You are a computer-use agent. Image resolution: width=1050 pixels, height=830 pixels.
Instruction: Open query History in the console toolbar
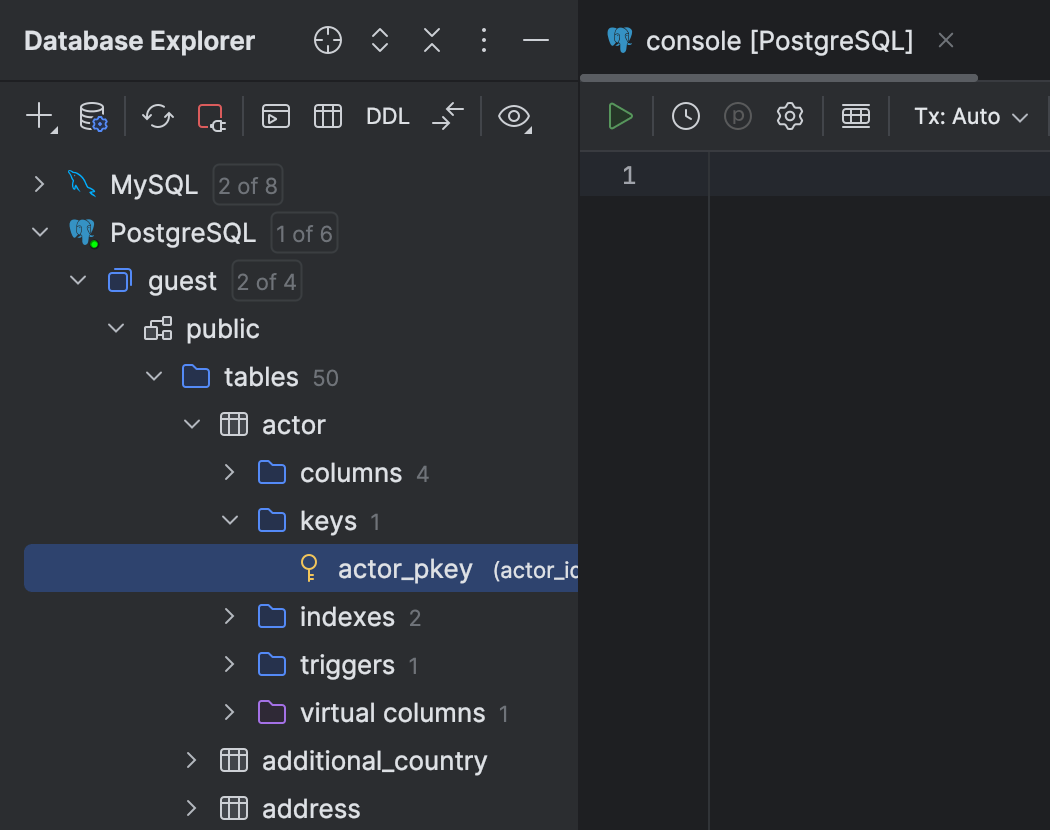pos(686,116)
